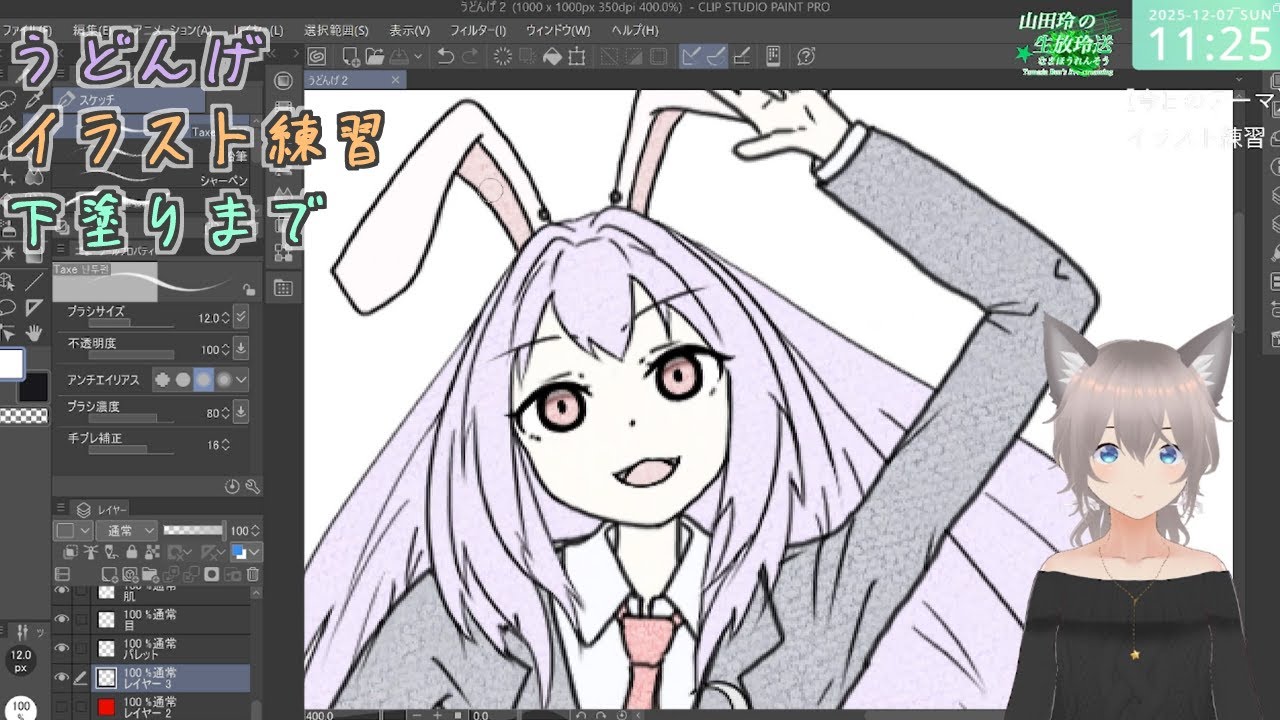
Task: Toggle lock layer padlock icon
Action: (x=130, y=552)
